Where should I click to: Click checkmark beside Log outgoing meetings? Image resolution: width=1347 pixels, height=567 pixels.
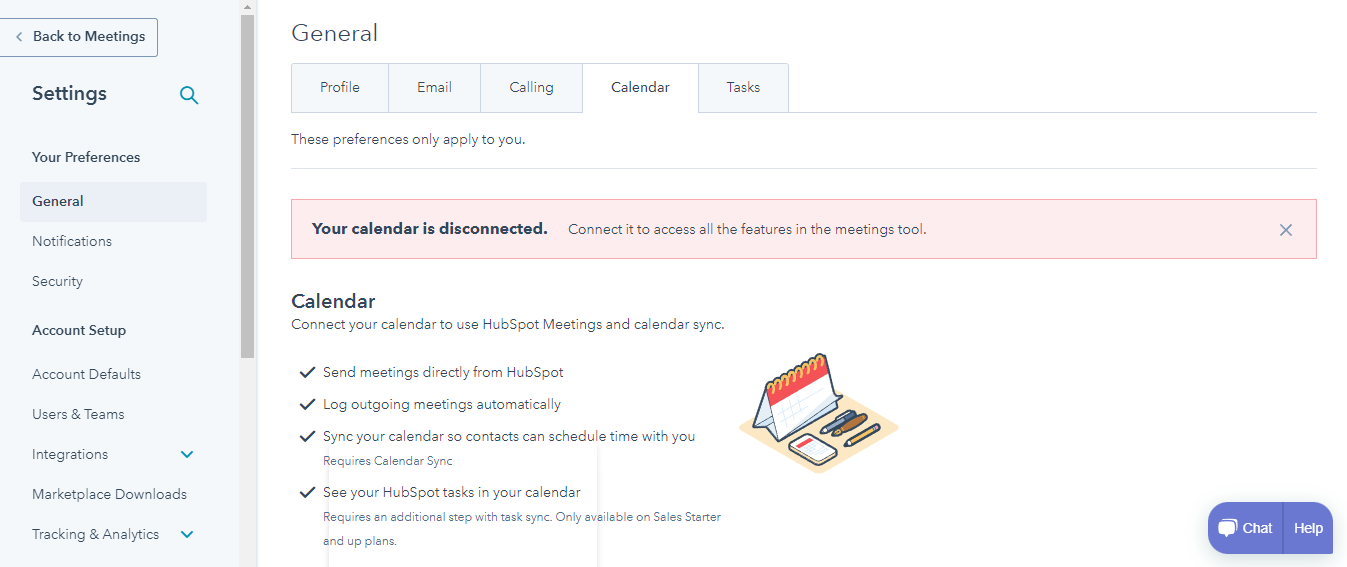point(308,404)
